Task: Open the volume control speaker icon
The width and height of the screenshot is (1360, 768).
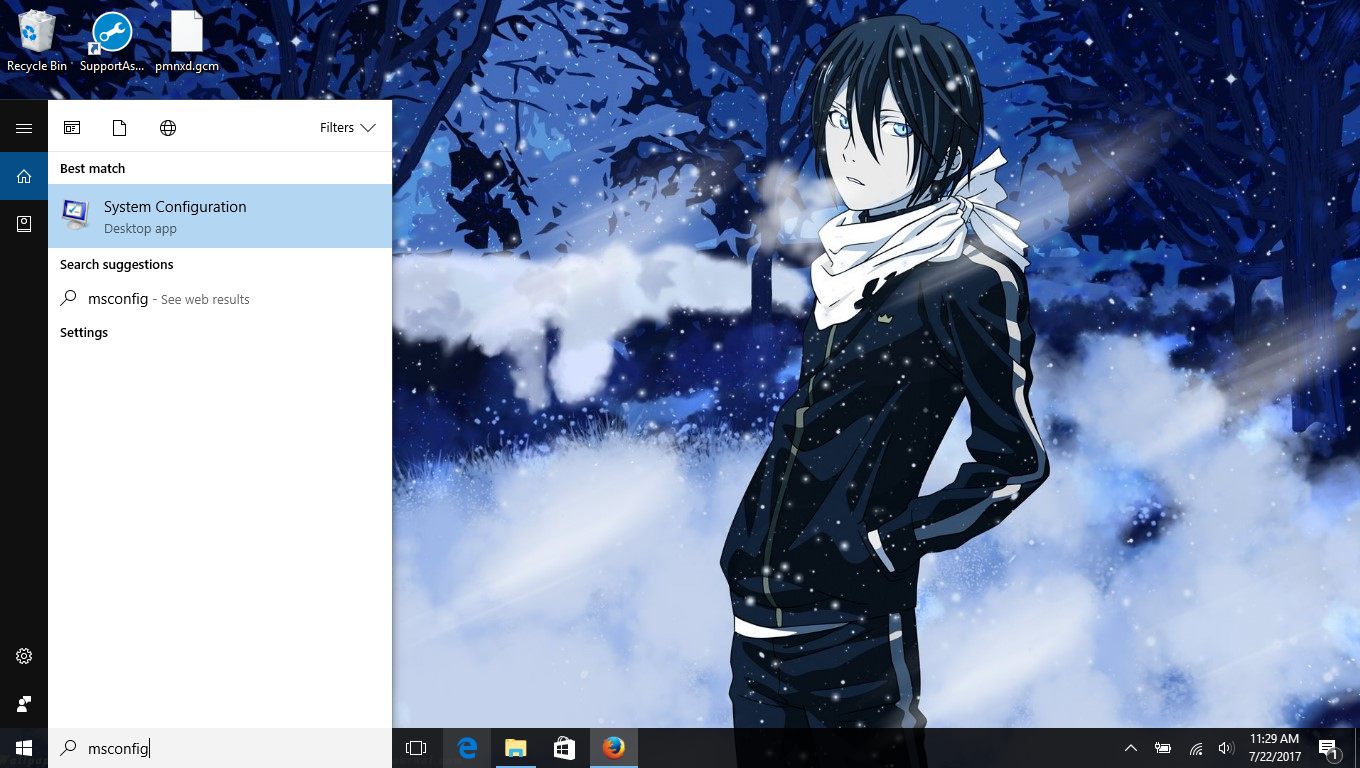Action: (x=1226, y=748)
